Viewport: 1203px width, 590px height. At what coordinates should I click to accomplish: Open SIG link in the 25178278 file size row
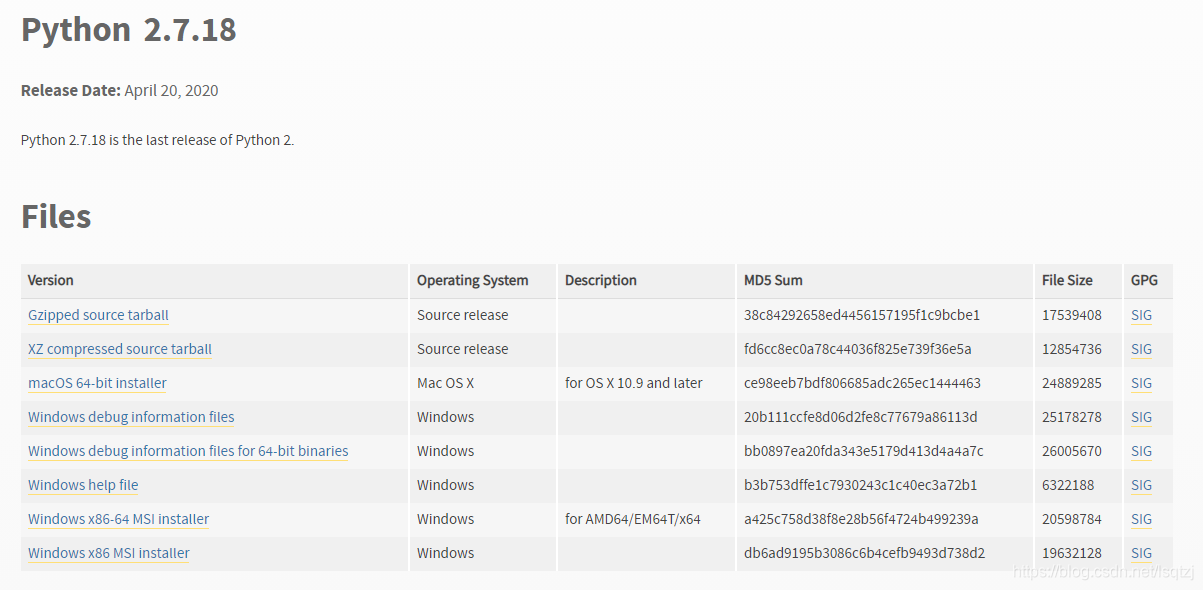coord(1141,417)
